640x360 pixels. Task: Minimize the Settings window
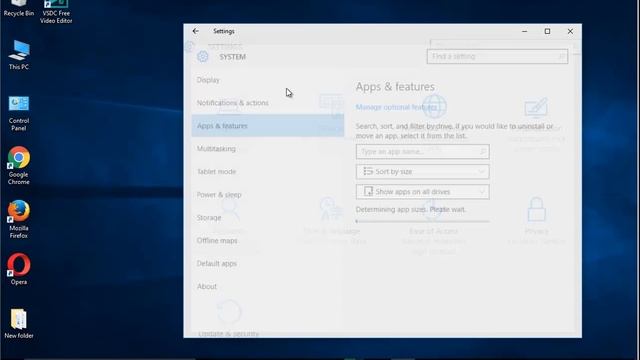tap(524, 31)
